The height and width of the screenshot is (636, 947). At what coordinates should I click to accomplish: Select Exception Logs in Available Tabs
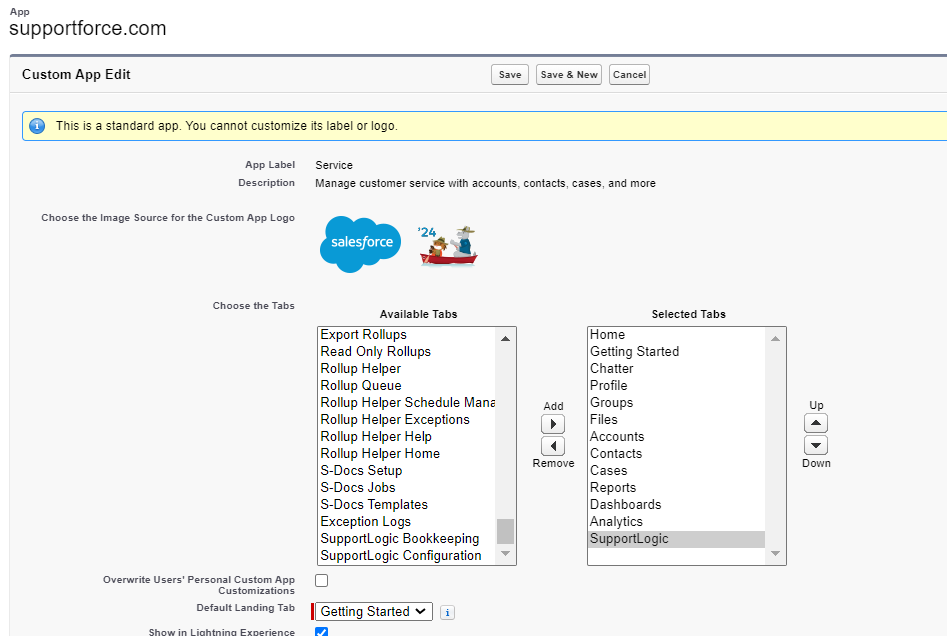pyautogui.click(x=406, y=521)
